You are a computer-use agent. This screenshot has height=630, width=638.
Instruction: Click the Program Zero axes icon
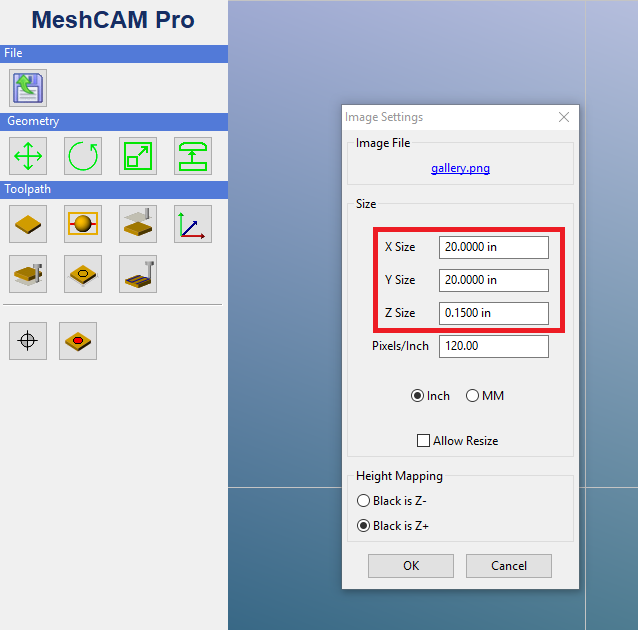pyautogui.click(x=192, y=224)
